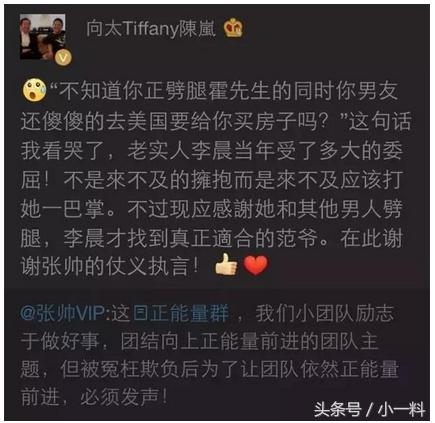Click the gold V verified badge
This screenshot has height=423, width=435.
63,58
